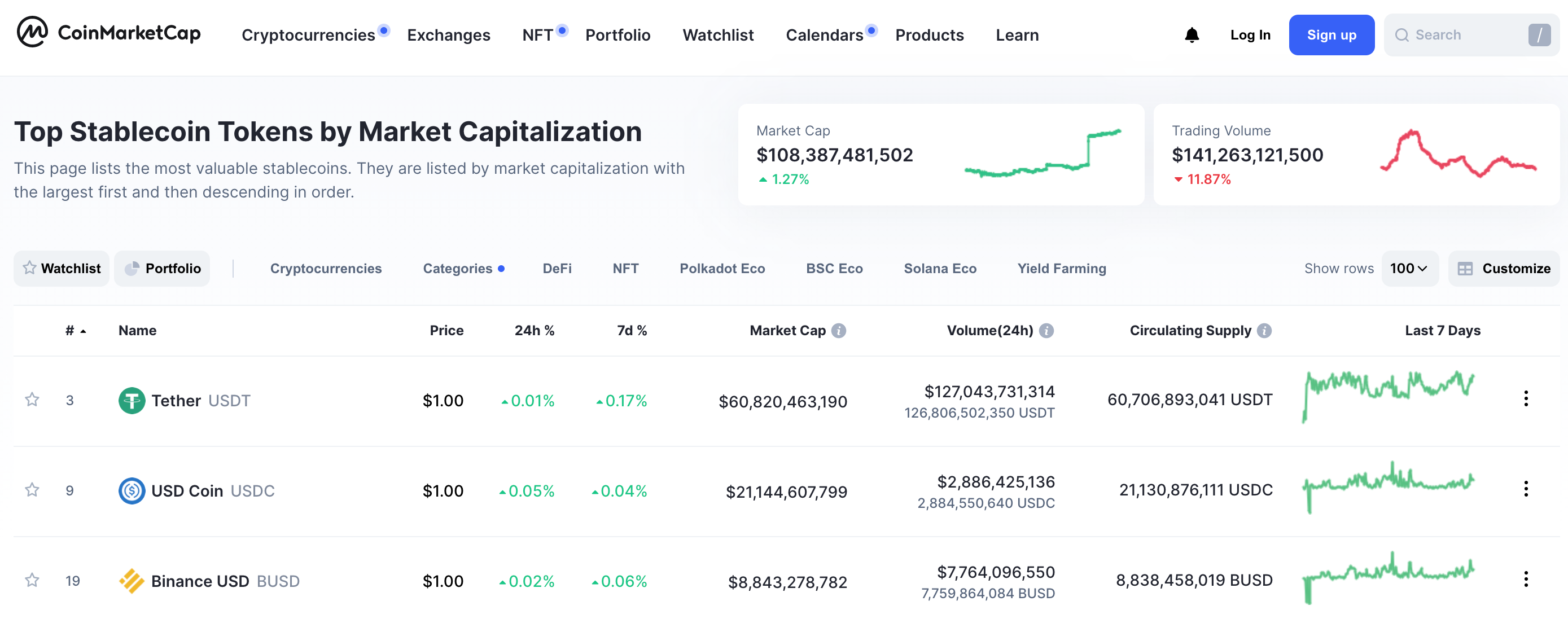Image resolution: width=1568 pixels, height=623 pixels.
Task: Click the Log In link
Action: click(x=1250, y=34)
